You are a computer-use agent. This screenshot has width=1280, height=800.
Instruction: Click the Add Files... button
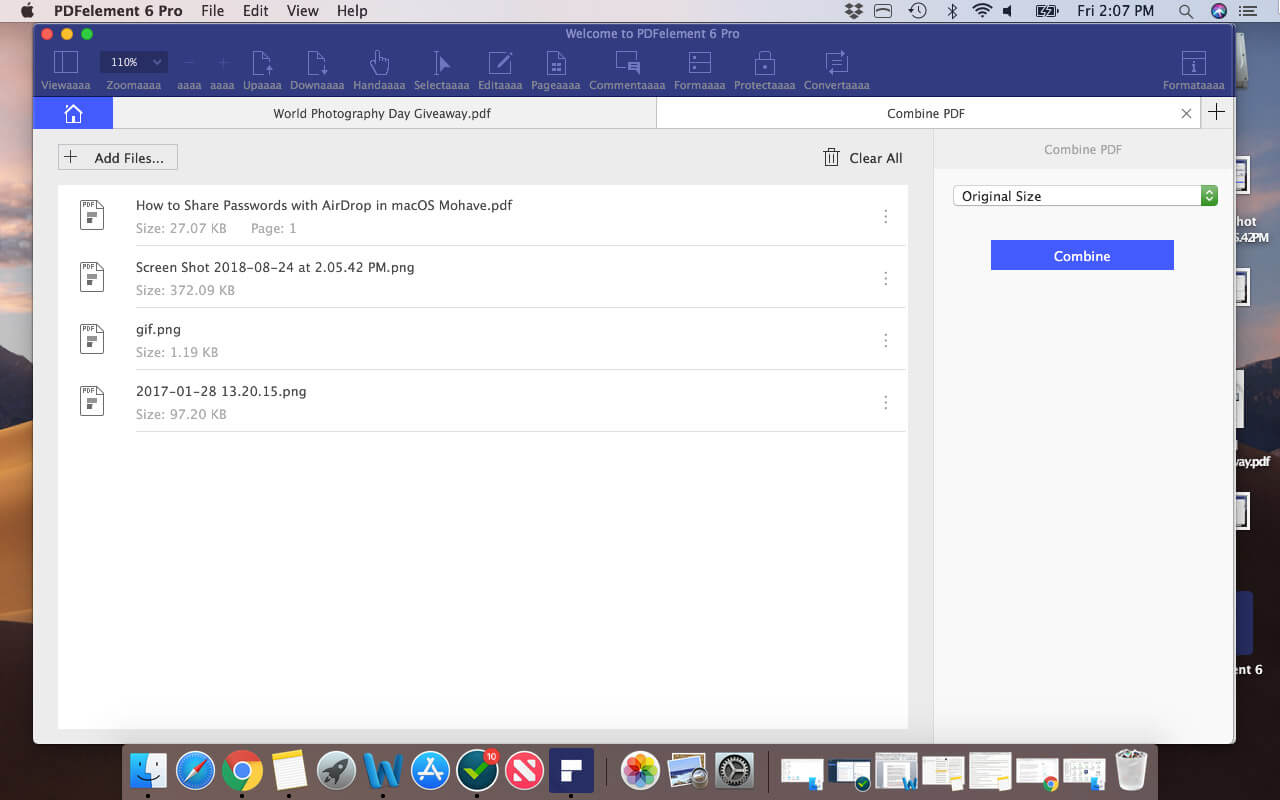[x=118, y=157]
